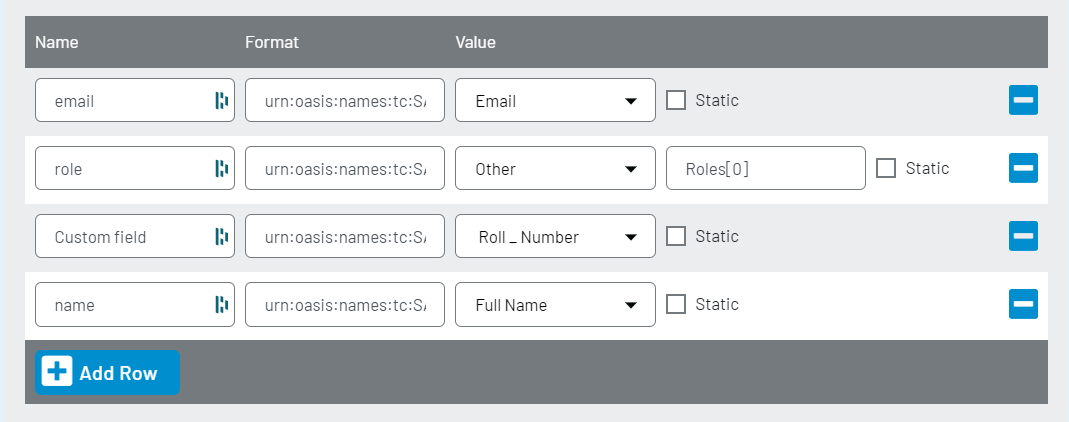Click the Roles[0] text input
The image size is (1069, 422).
tap(765, 169)
